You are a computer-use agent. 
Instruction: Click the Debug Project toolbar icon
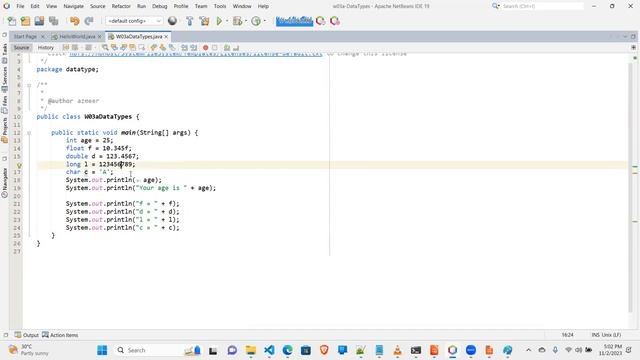[237, 21]
